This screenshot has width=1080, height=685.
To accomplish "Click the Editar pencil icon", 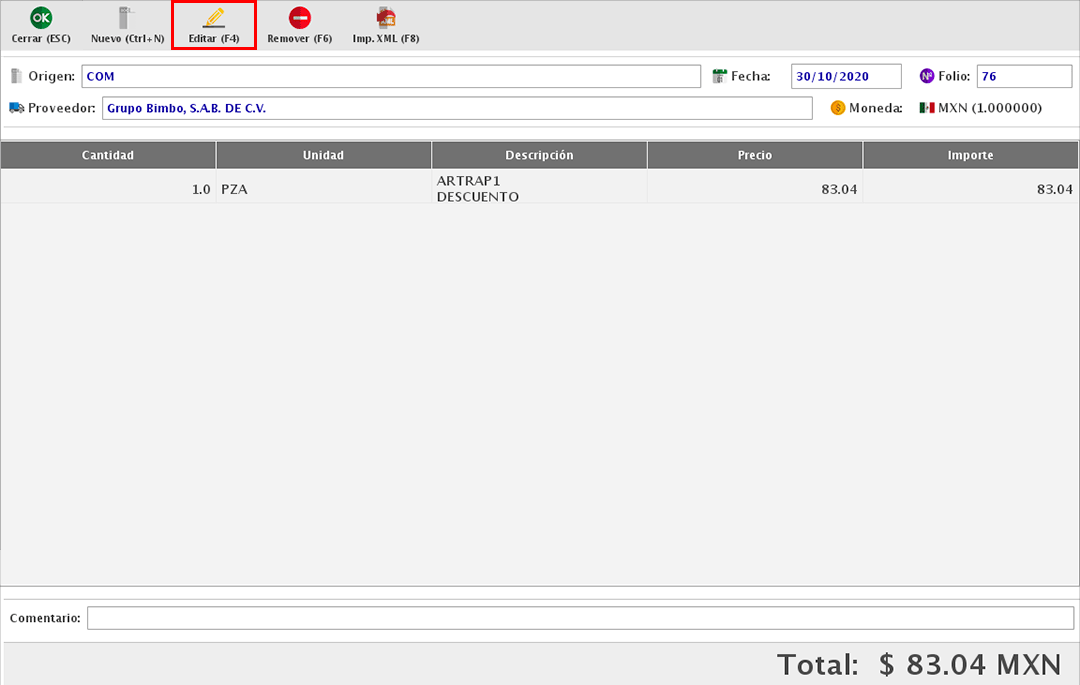I will tap(214, 18).
